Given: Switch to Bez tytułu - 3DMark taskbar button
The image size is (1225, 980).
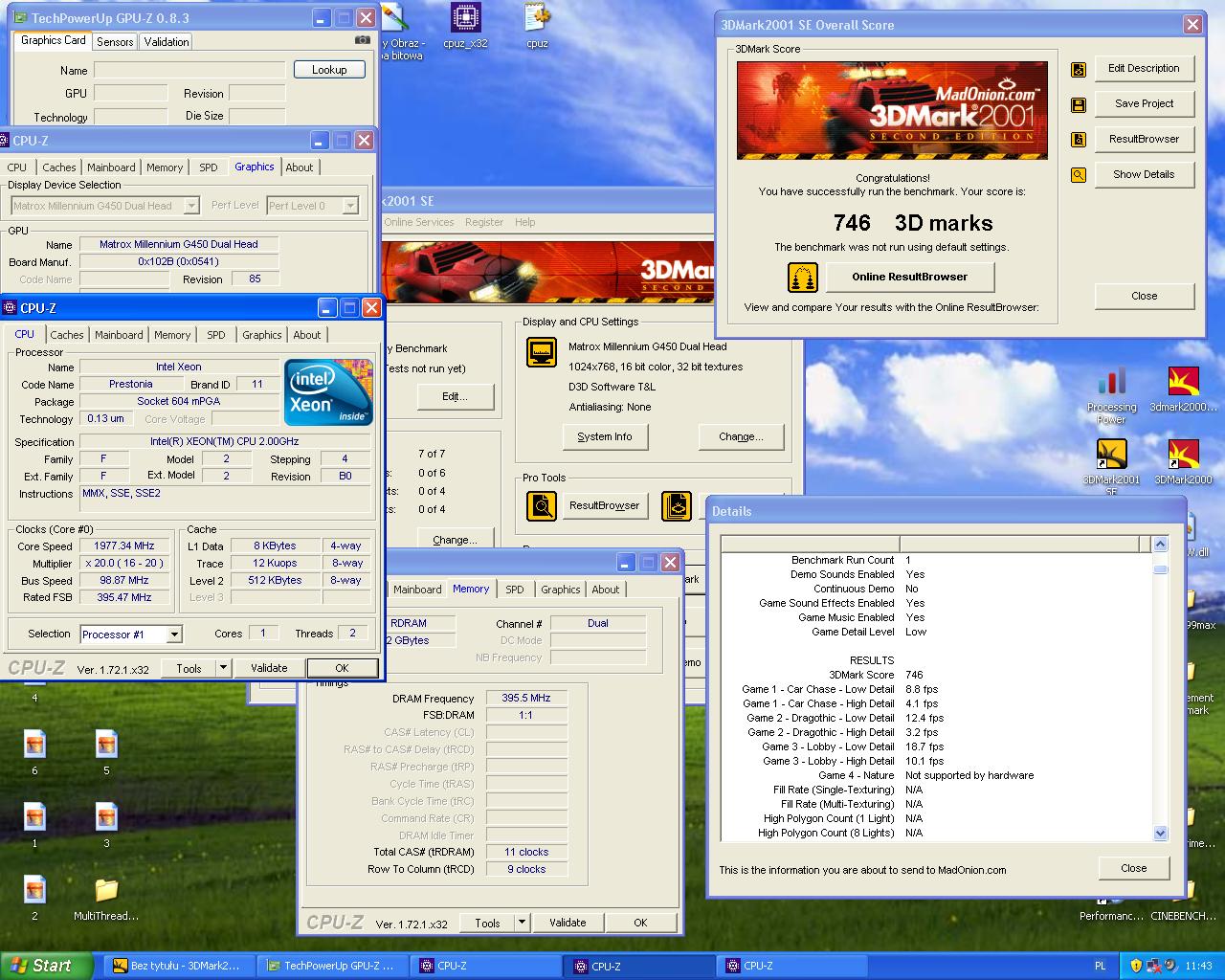Looking at the screenshot, I should tap(178, 966).
